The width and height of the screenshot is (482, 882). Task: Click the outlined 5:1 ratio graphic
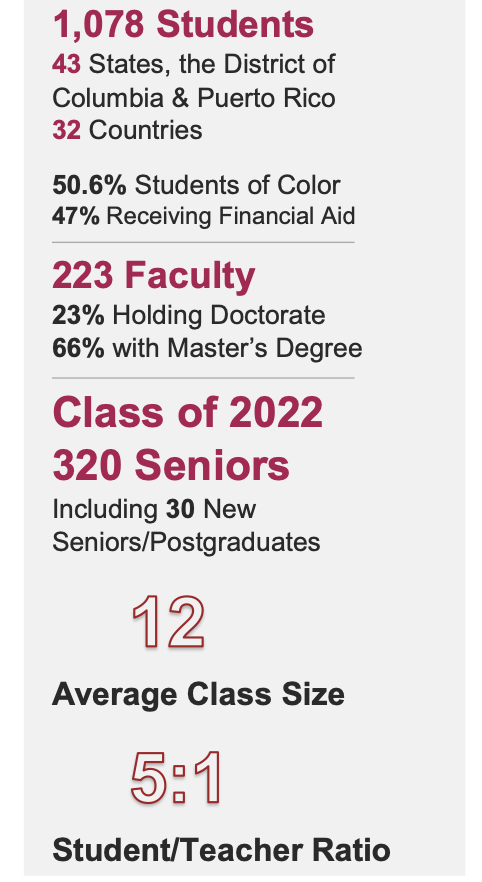click(x=177, y=778)
